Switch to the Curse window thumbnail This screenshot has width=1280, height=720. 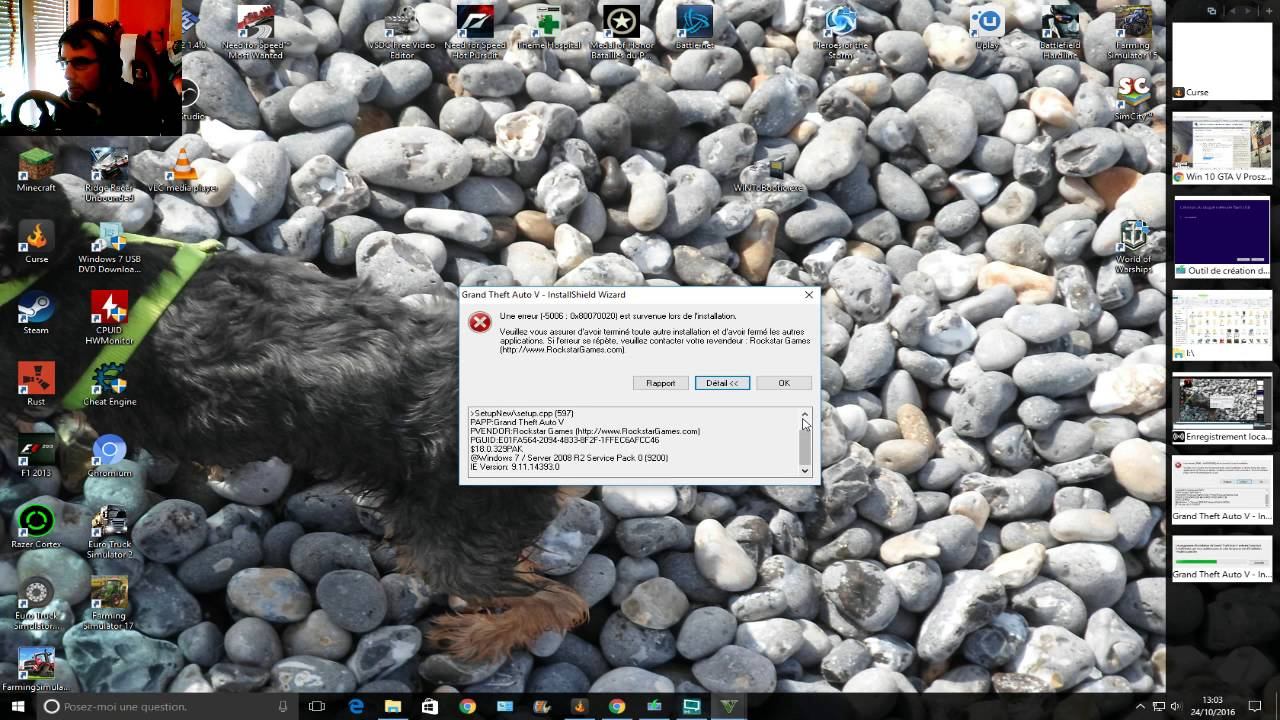coord(1222,61)
